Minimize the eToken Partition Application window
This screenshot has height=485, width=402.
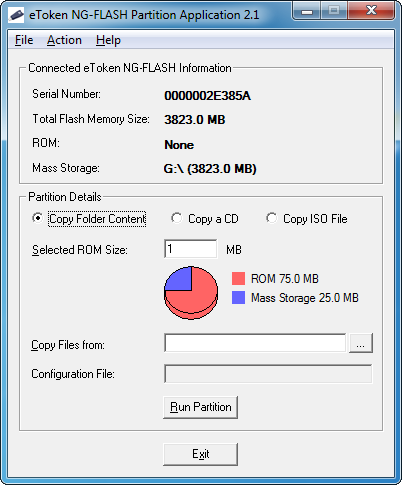307,12
